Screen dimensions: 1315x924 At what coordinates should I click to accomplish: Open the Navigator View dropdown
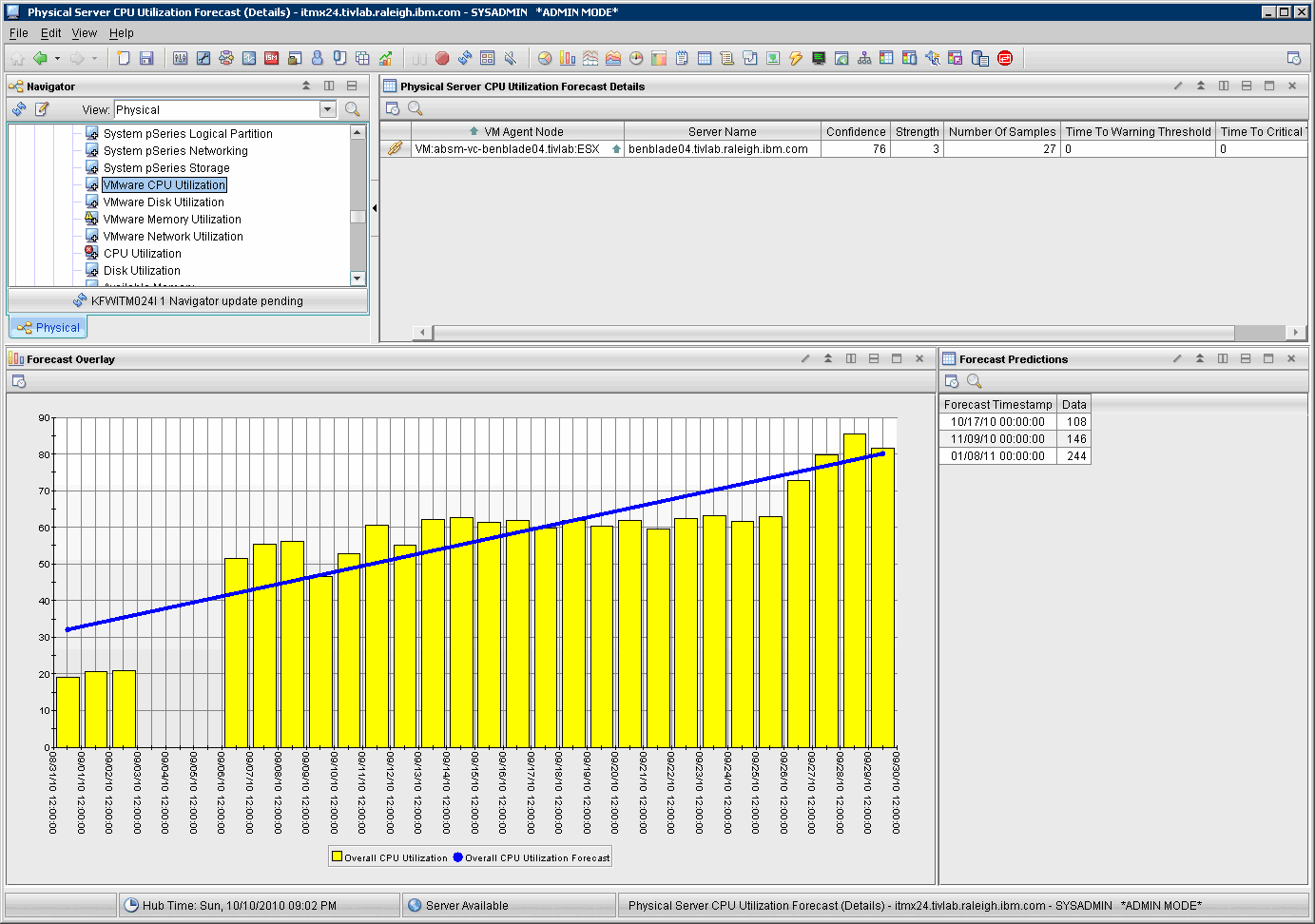tap(328, 109)
